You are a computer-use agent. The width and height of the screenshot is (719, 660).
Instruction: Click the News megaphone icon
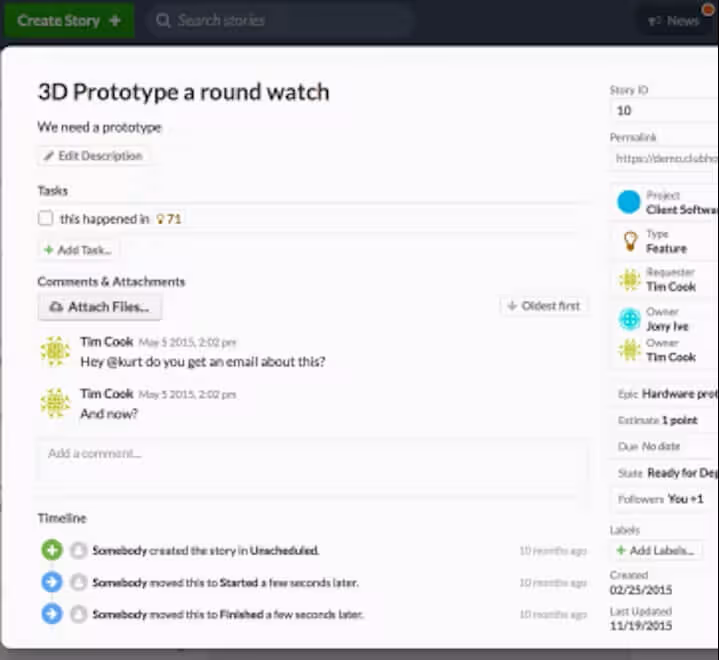coord(654,21)
